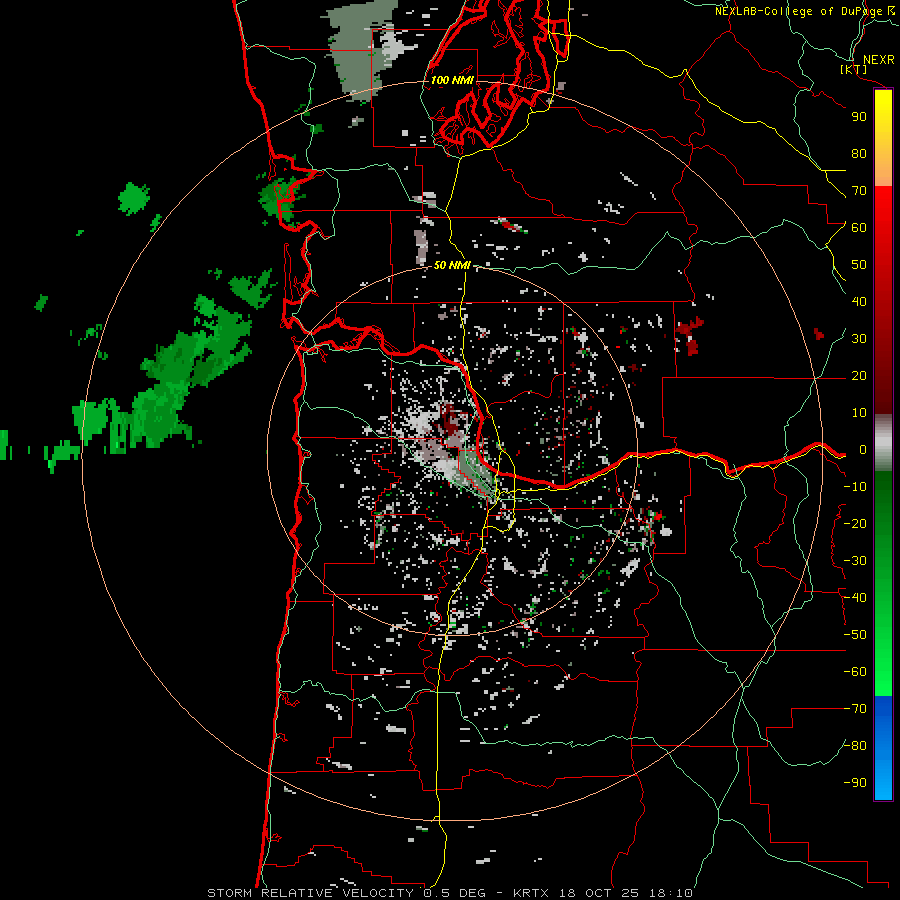Click the 30 value on velocity scale
The height and width of the screenshot is (900, 900).
[x=859, y=339]
